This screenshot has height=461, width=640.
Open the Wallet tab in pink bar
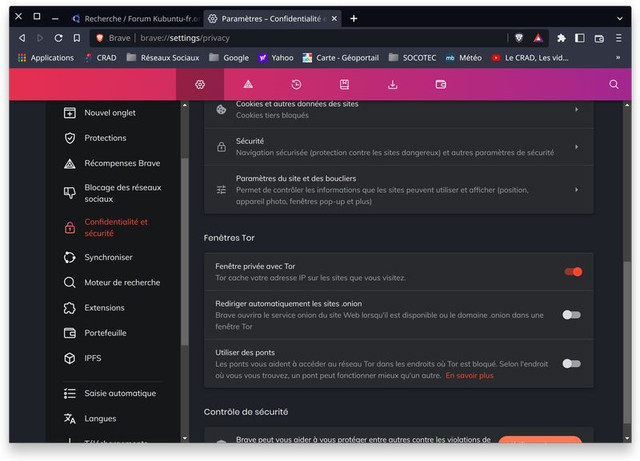tap(441, 85)
